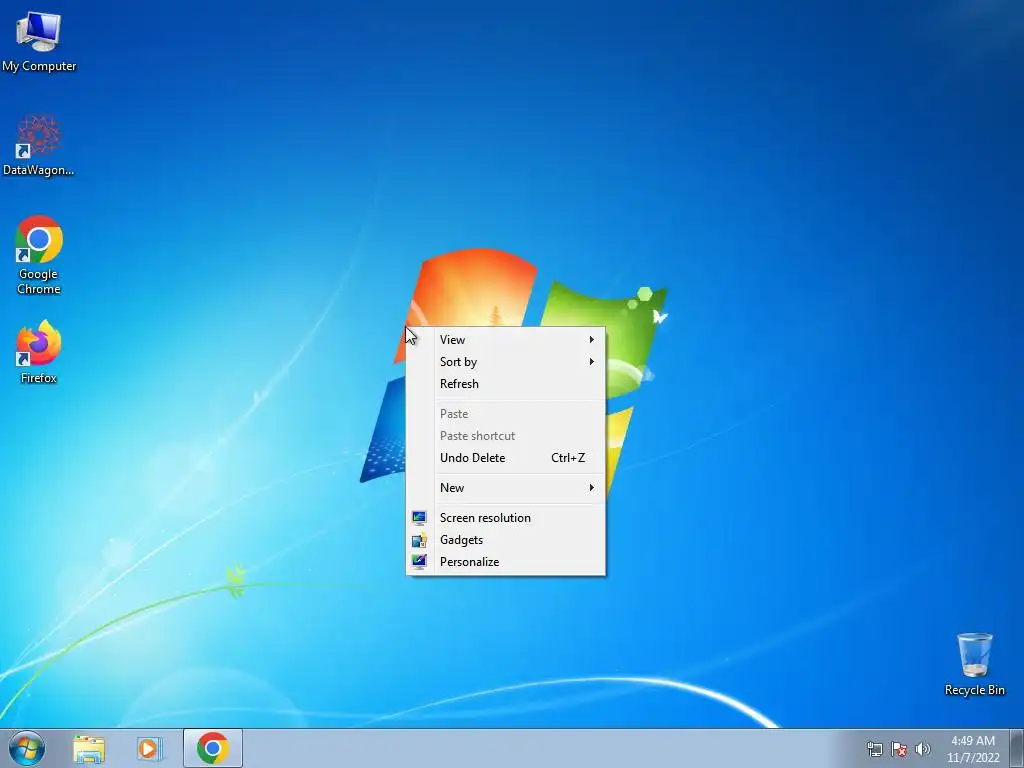Image resolution: width=1024 pixels, height=768 pixels.
Task: Open the Action Center flag icon
Action: [x=899, y=749]
